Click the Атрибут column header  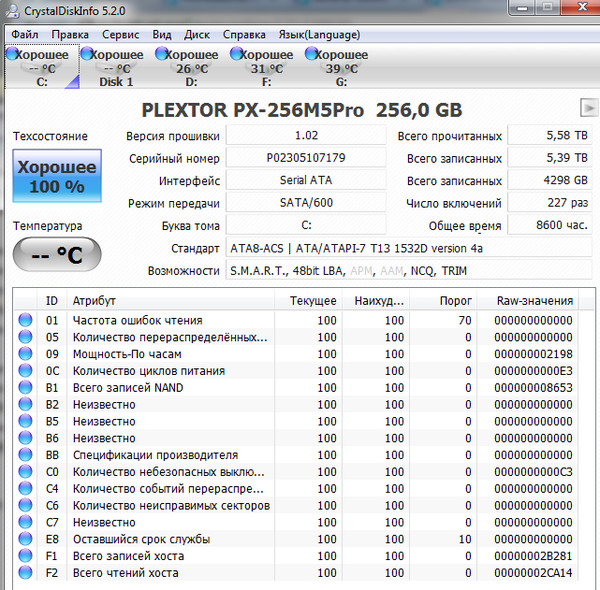(x=171, y=301)
